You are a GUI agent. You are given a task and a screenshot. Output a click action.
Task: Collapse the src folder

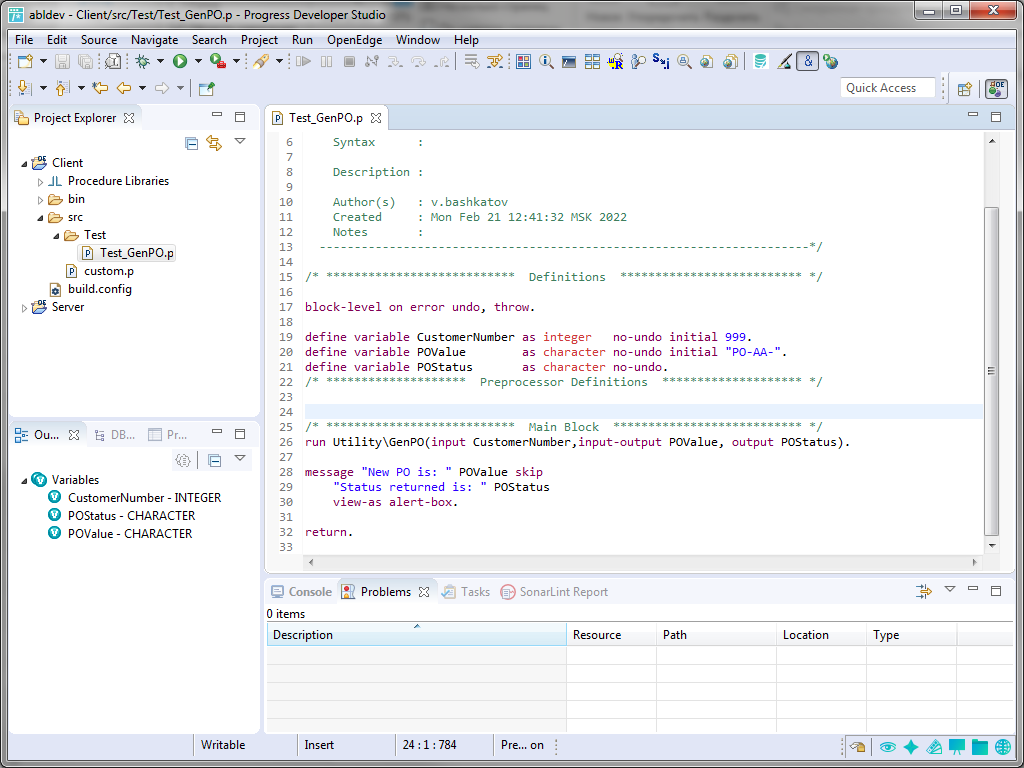(40, 217)
